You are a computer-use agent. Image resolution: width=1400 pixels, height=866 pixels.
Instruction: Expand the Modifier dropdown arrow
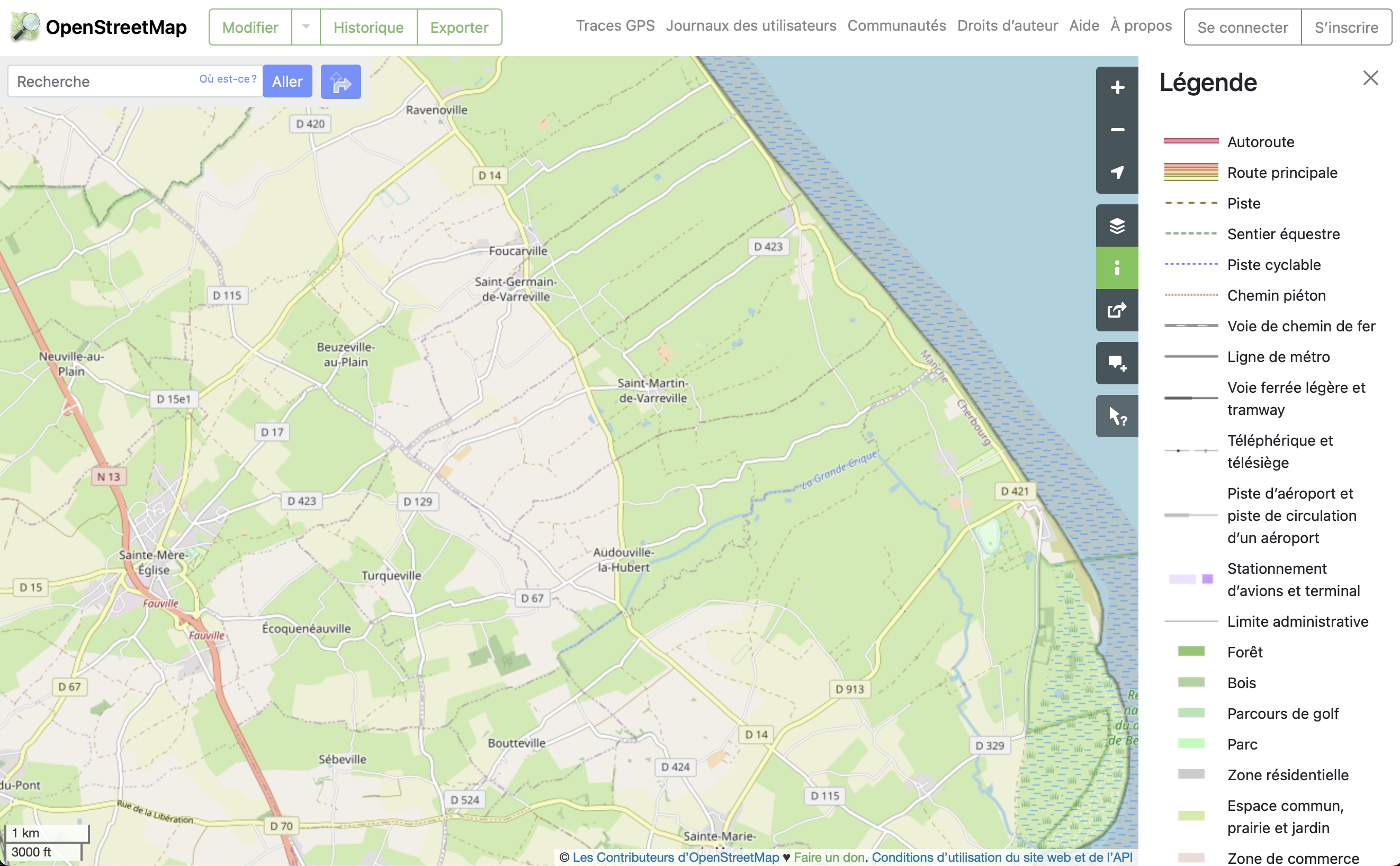click(306, 27)
